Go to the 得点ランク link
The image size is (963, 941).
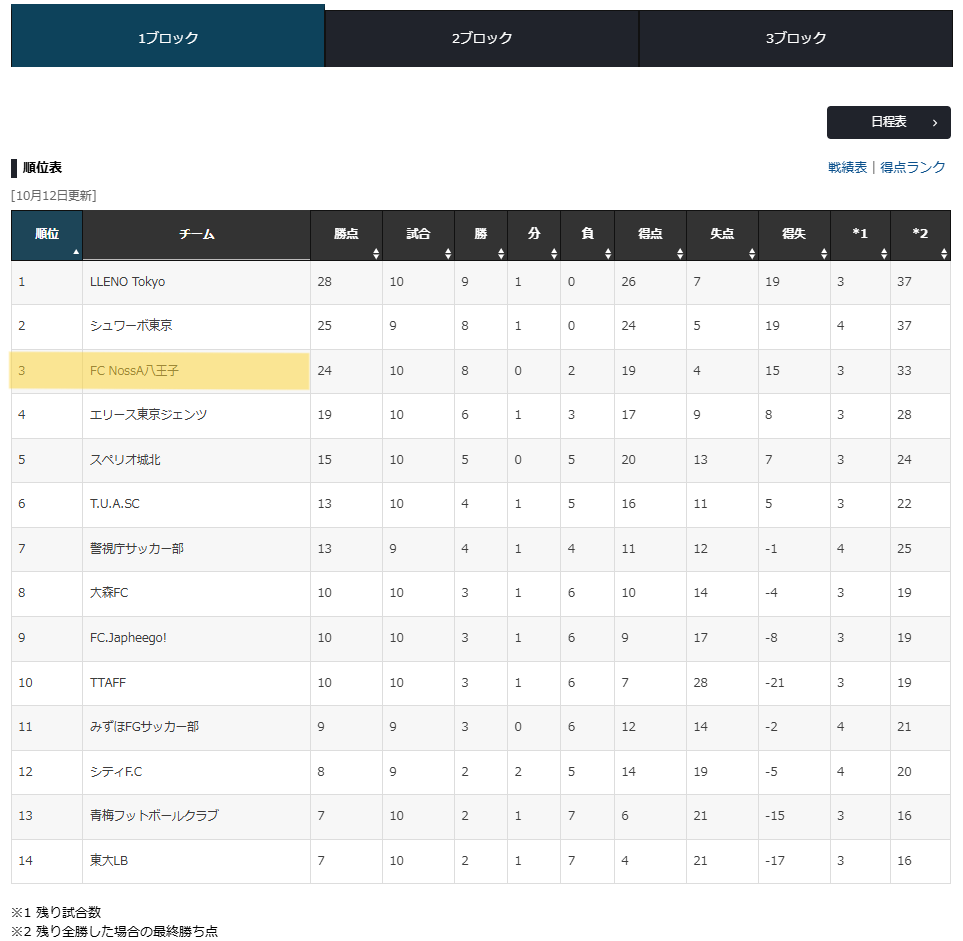coord(912,167)
